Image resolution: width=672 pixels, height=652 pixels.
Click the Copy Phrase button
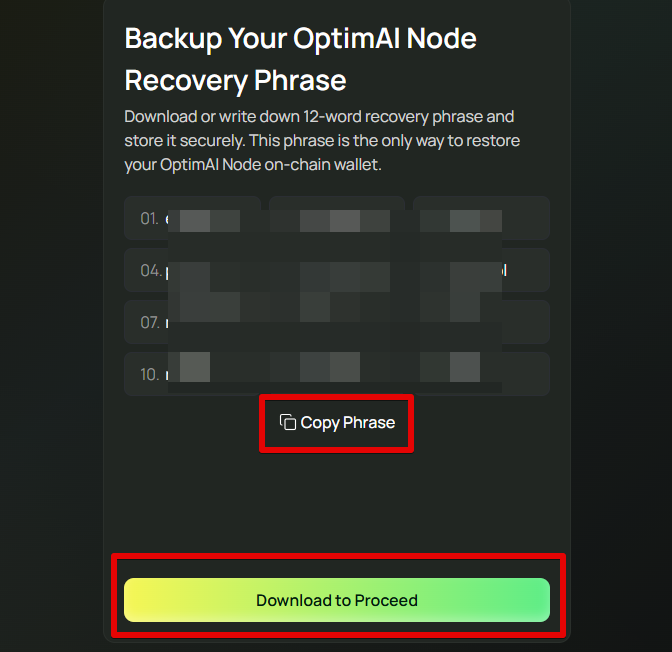point(337,423)
